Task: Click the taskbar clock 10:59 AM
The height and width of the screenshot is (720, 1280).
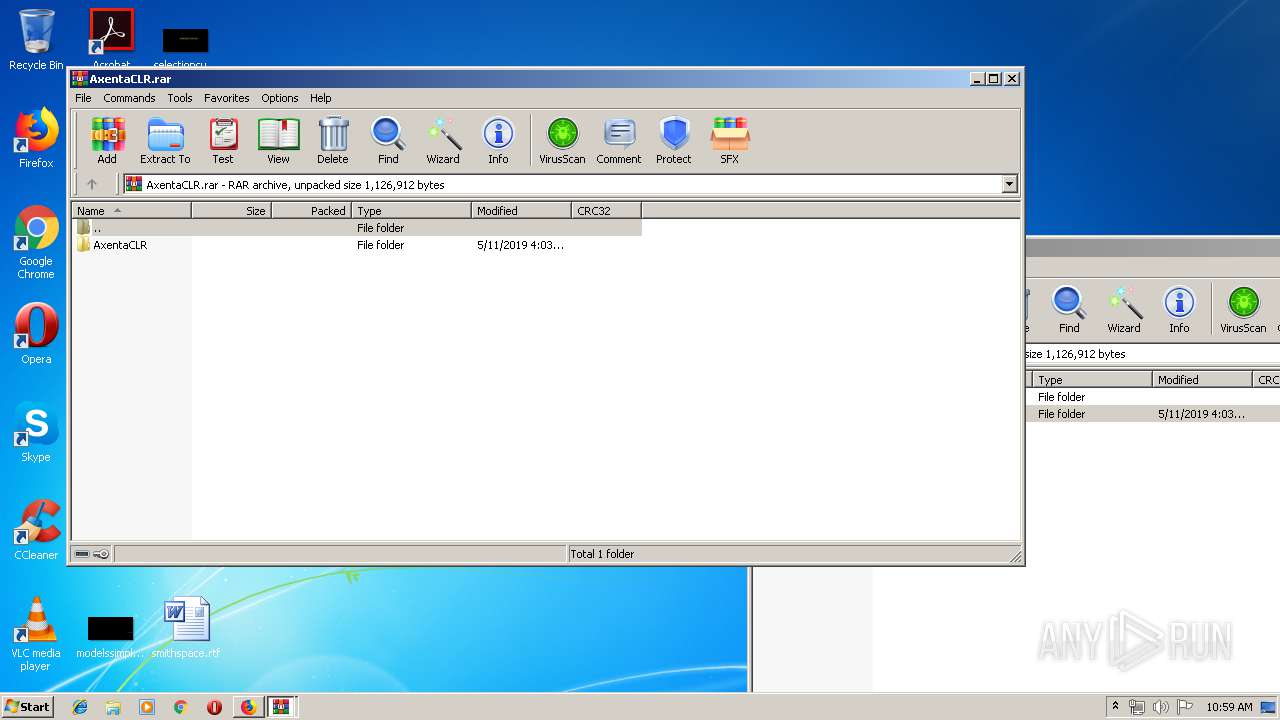Action: tap(1229, 707)
